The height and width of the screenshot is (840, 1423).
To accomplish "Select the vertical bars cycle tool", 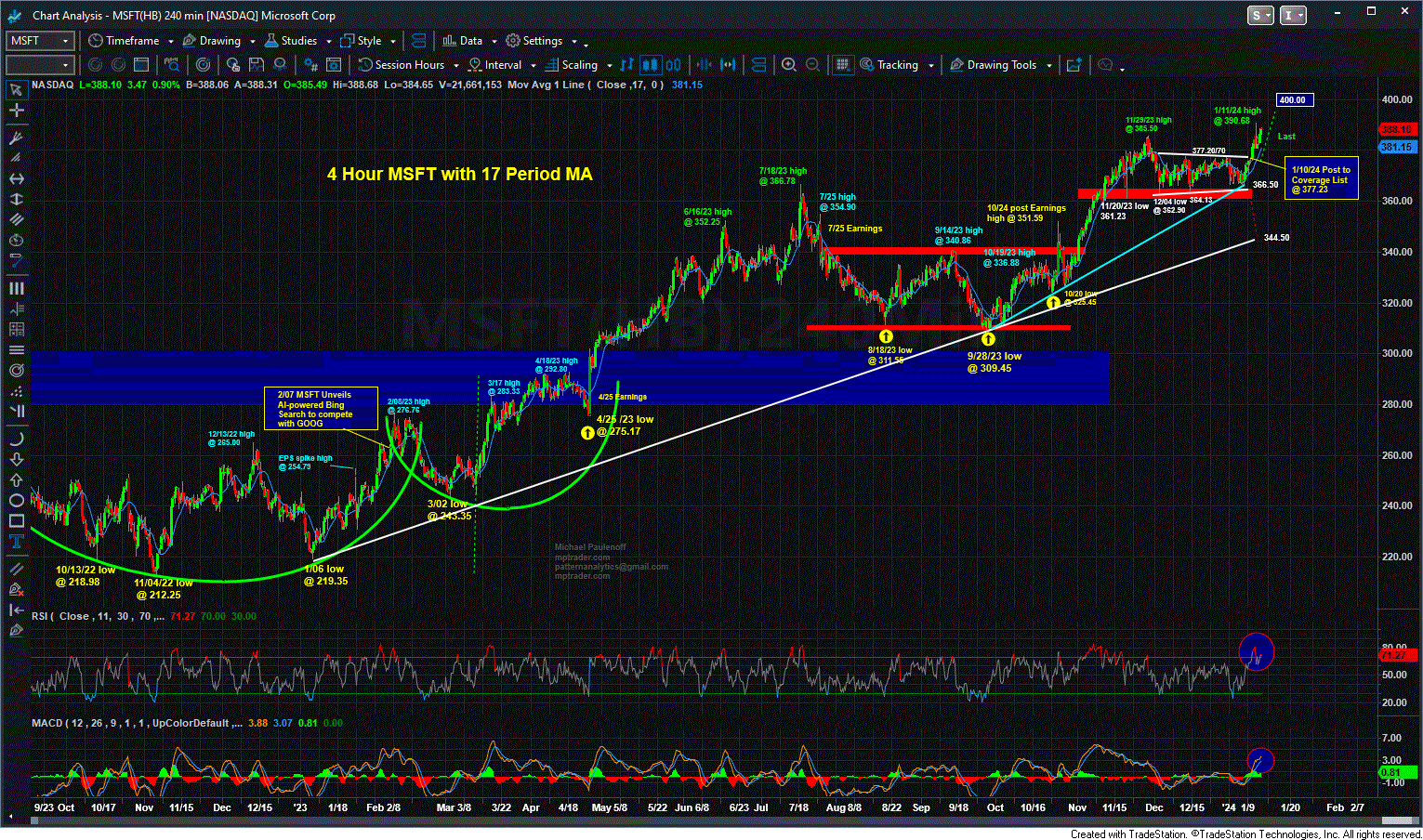I will [16, 289].
